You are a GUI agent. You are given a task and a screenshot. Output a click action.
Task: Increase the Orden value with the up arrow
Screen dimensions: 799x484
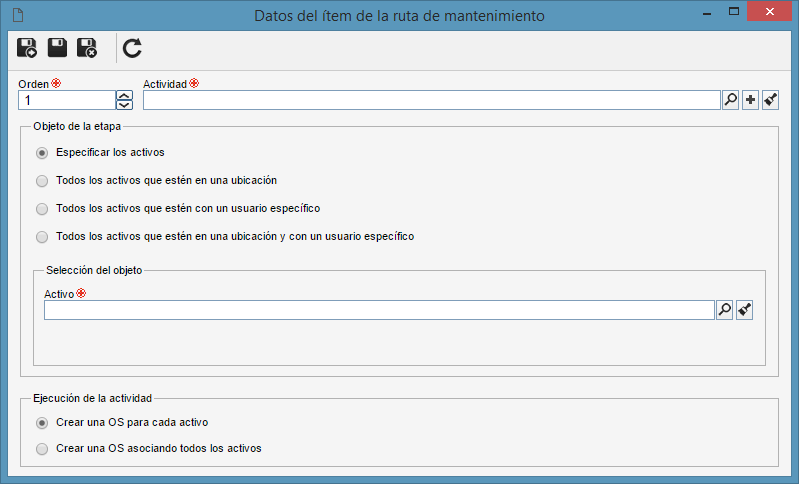coord(124,95)
